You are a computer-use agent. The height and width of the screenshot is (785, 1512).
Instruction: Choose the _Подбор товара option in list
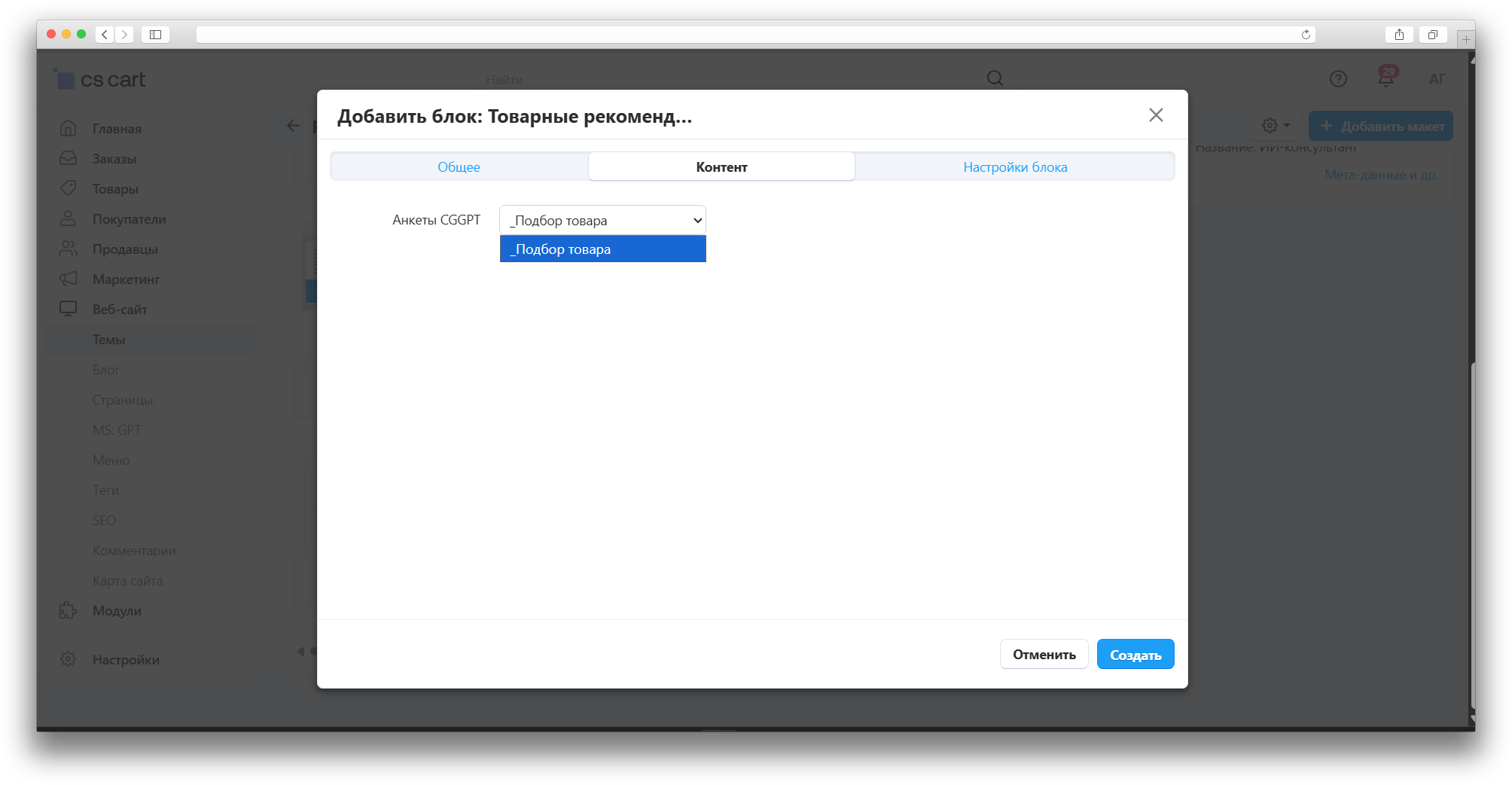(x=602, y=249)
